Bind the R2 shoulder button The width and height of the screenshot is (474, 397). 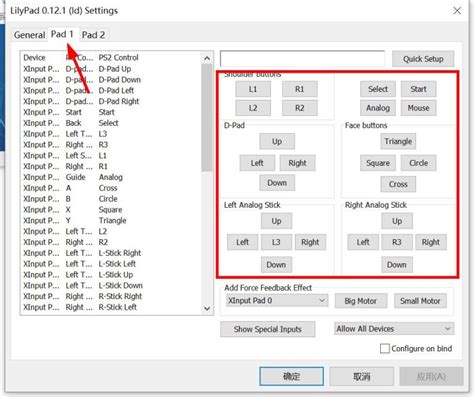coord(300,108)
